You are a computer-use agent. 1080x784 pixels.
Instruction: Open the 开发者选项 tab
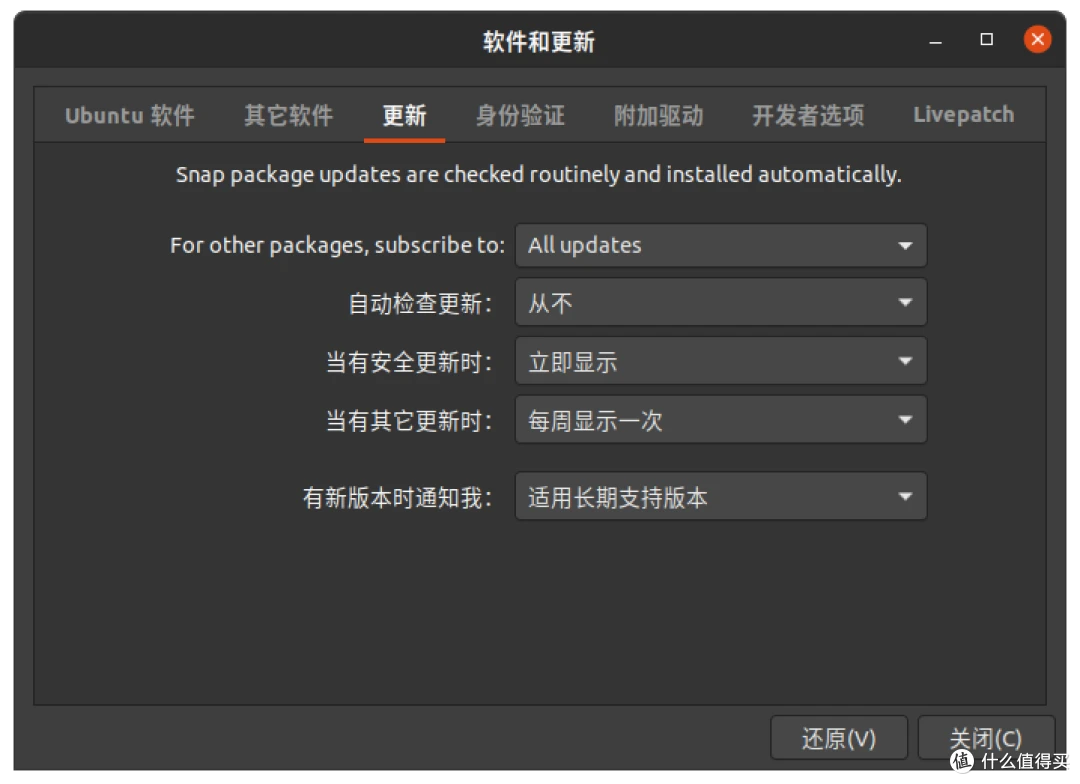point(807,114)
